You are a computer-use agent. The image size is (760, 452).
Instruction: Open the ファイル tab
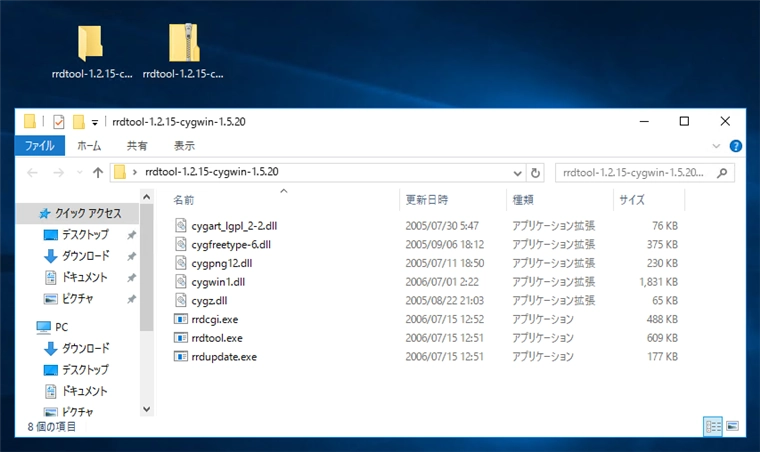(x=40, y=146)
